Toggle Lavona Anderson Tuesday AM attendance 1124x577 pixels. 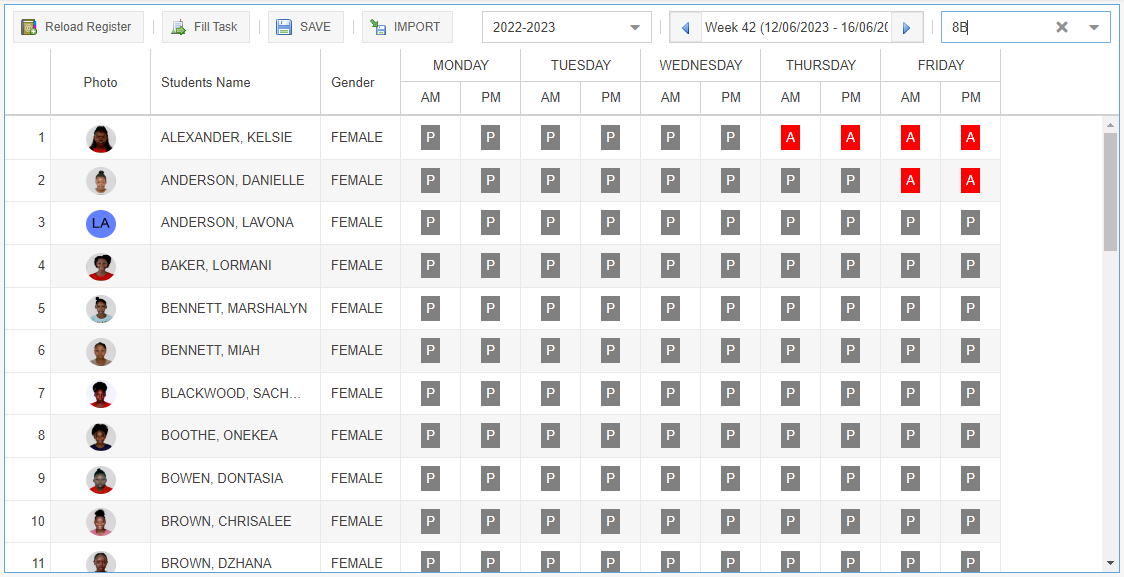[551, 223]
